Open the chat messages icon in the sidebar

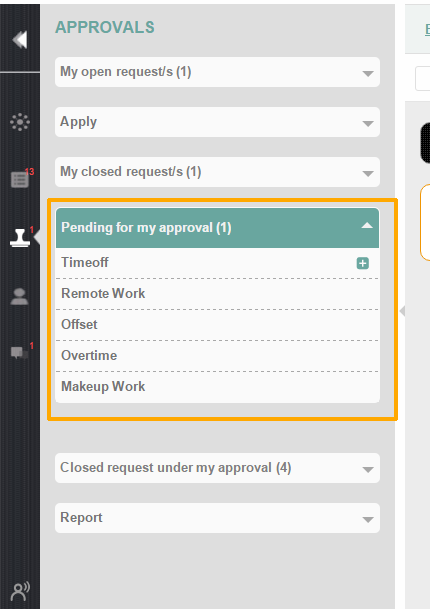[x=19, y=353]
